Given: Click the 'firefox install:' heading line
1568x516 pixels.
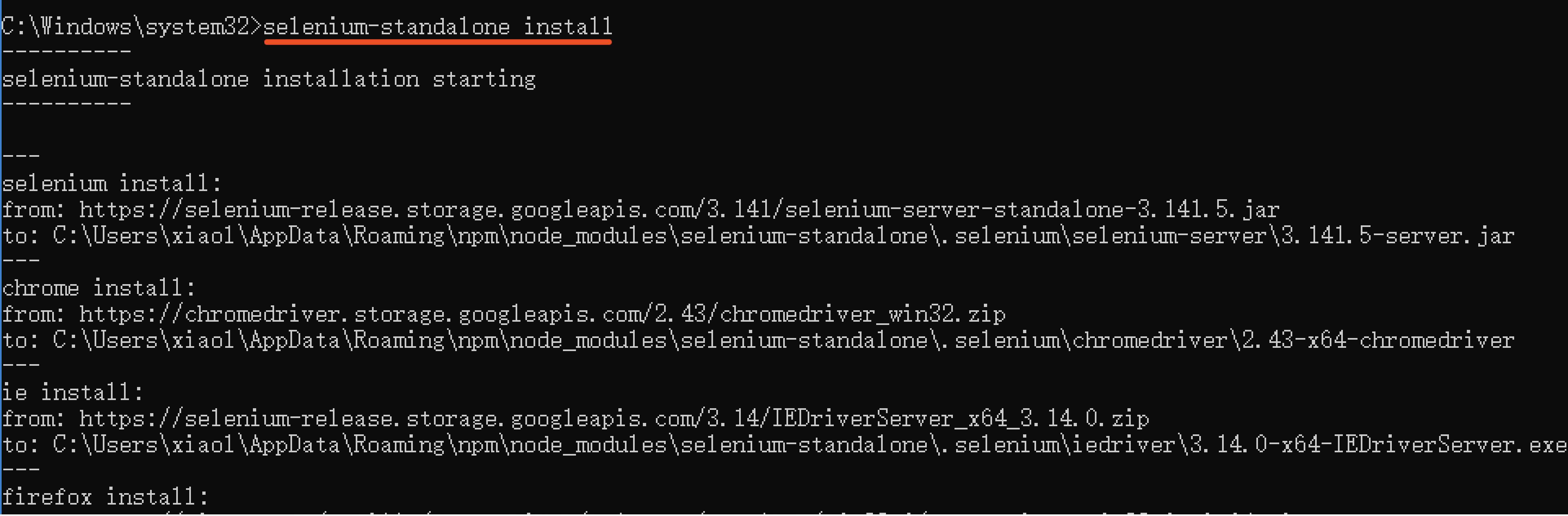Looking at the screenshot, I should (105, 496).
